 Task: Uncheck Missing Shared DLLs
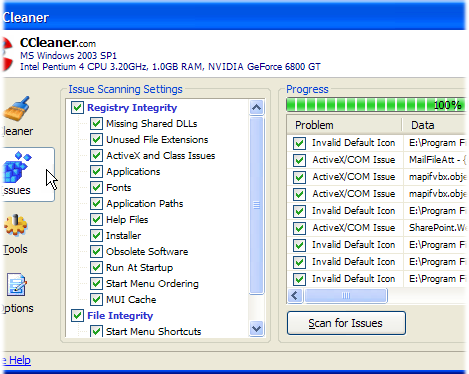(x=96, y=124)
